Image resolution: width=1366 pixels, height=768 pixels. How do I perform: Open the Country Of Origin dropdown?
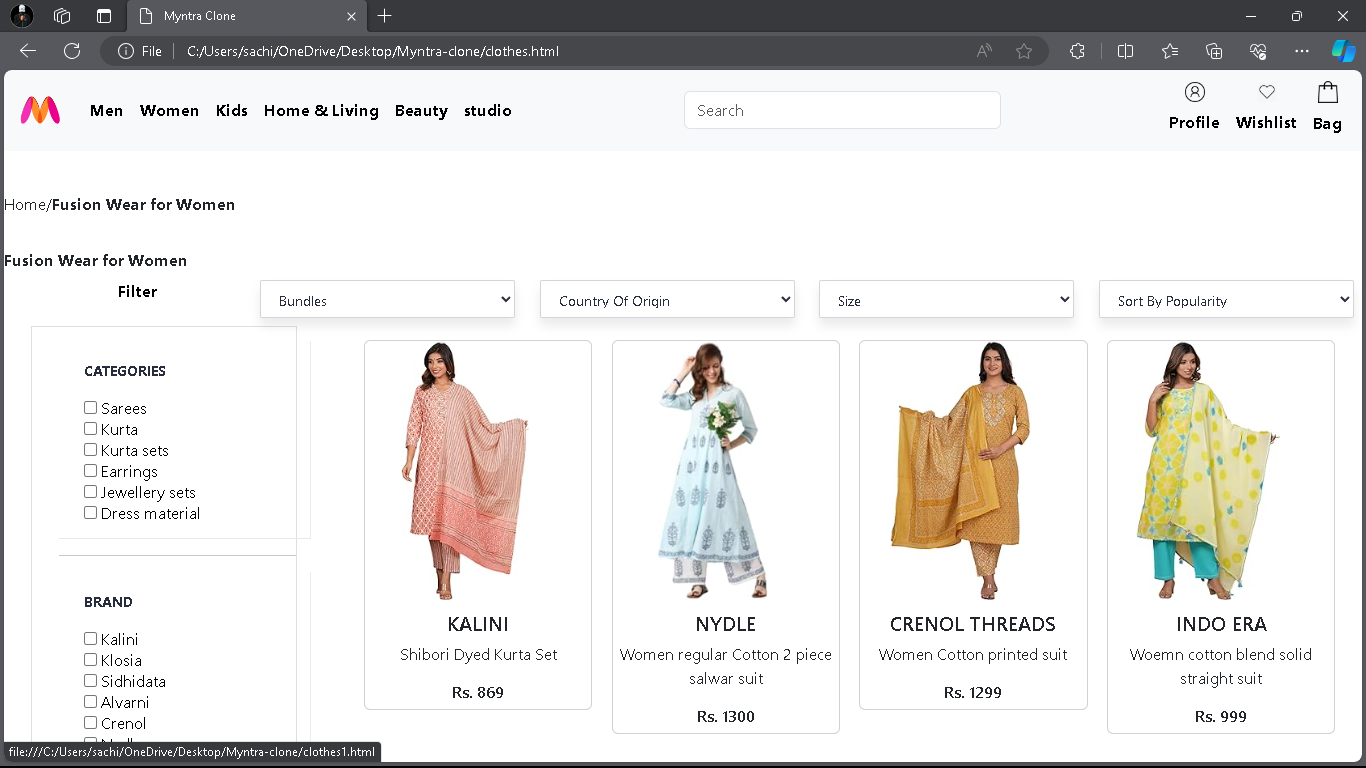667,300
